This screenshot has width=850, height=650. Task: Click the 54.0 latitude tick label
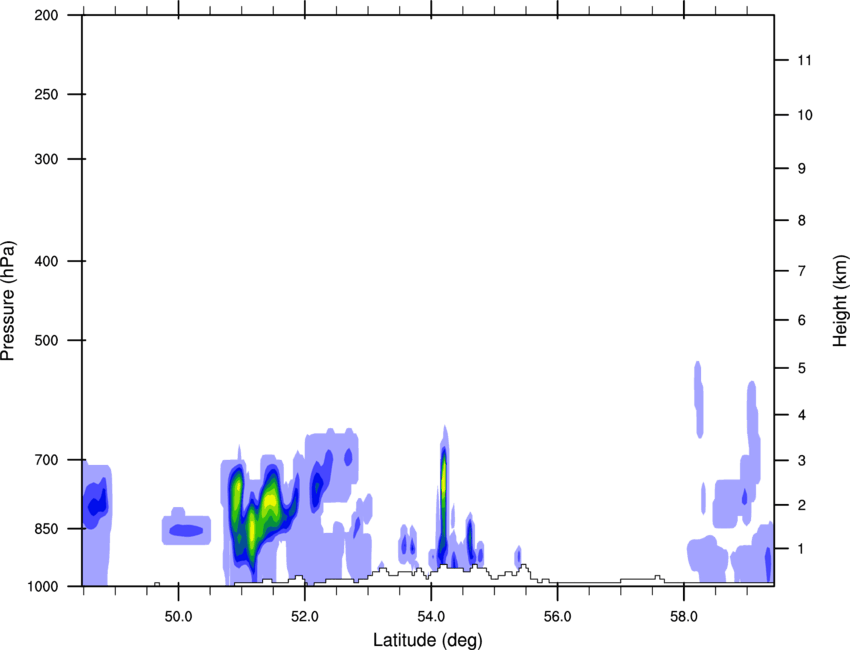point(432,617)
